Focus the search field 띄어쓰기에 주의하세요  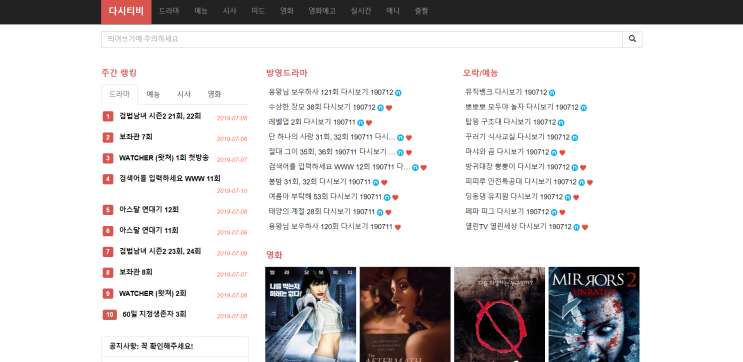pos(362,39)
